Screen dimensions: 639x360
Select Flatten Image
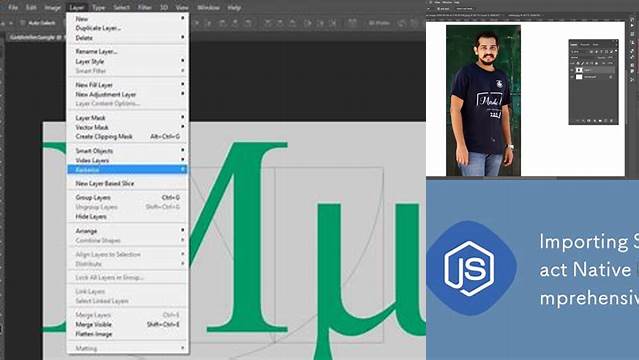click(94, 334)
